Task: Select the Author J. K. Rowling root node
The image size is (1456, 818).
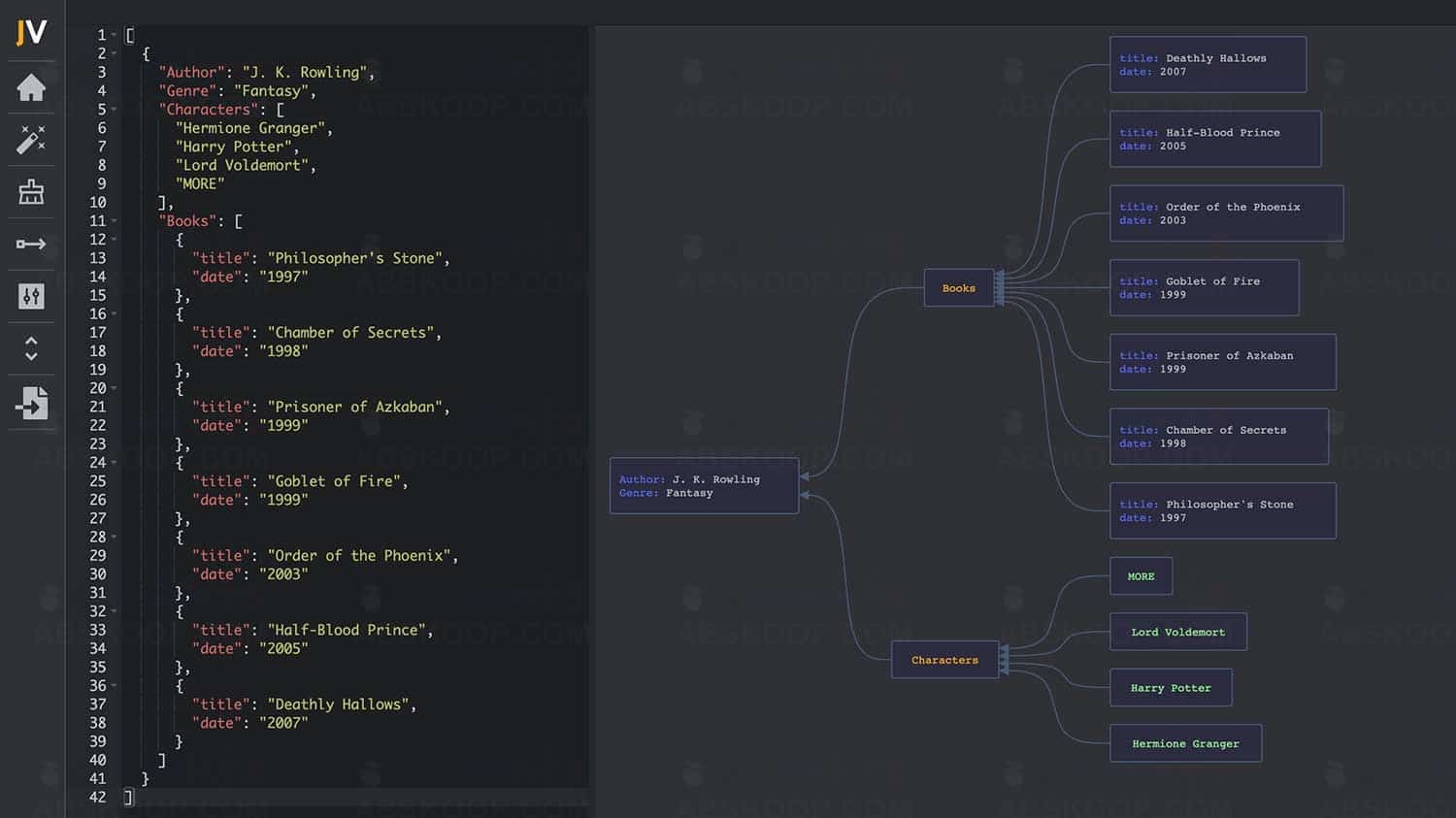Action: [x=704, y=486]
